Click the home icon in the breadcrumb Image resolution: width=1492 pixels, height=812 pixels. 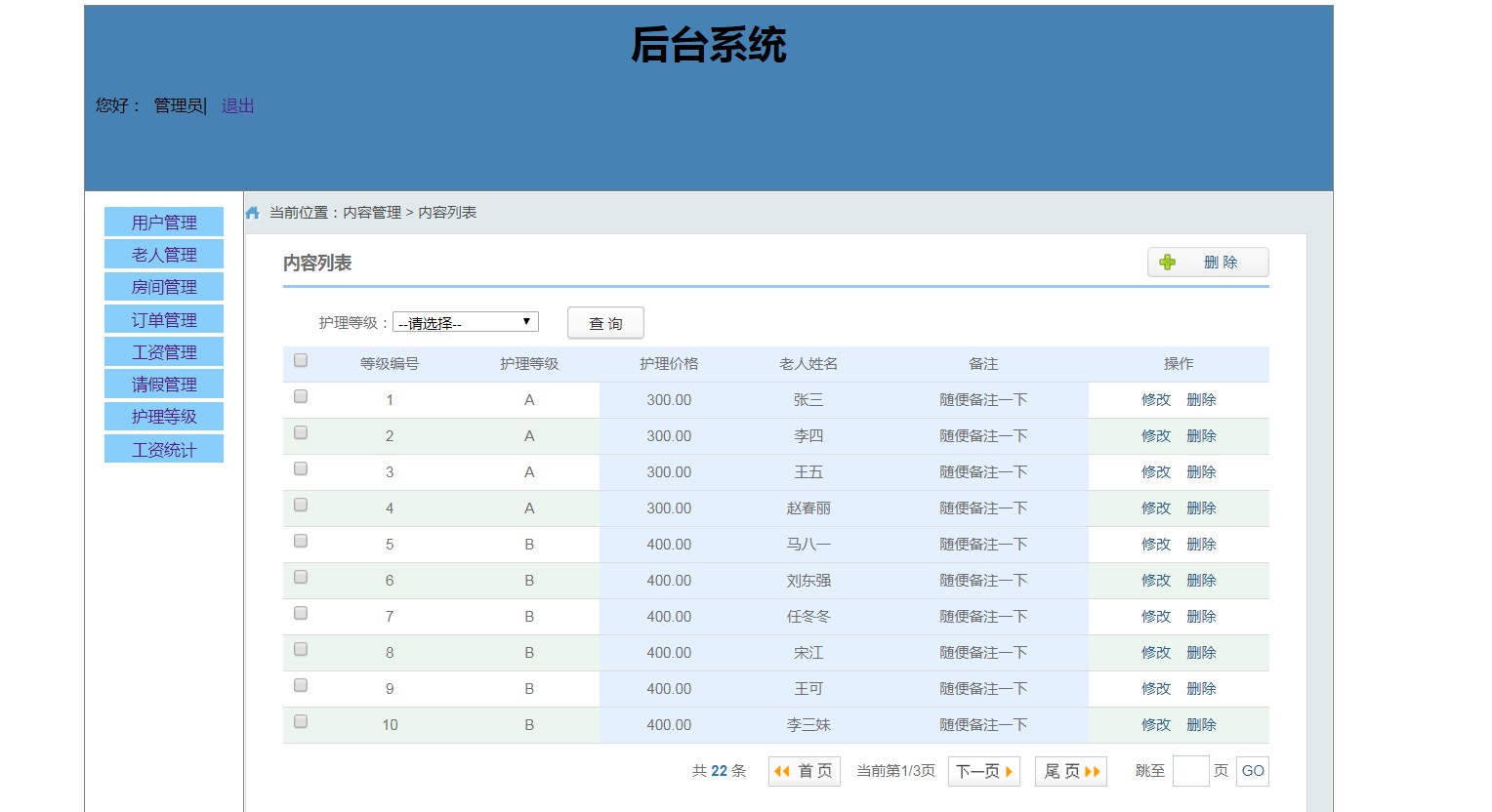(253, 213)
